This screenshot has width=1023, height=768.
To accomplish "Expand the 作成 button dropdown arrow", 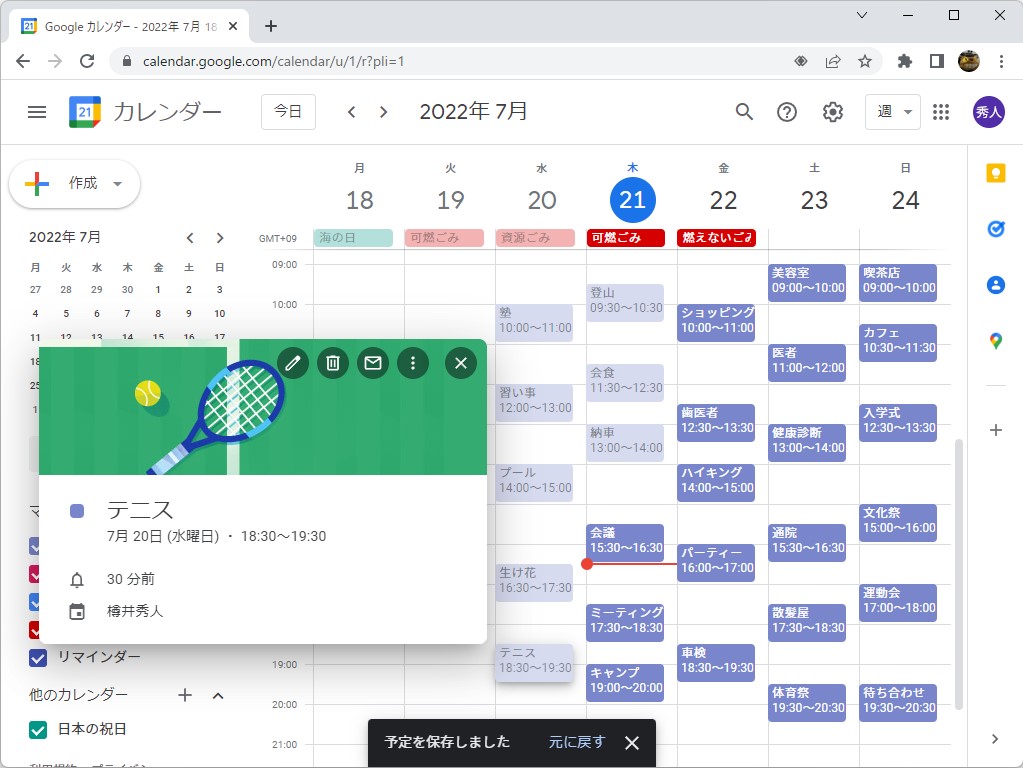I will click(117, 184).
